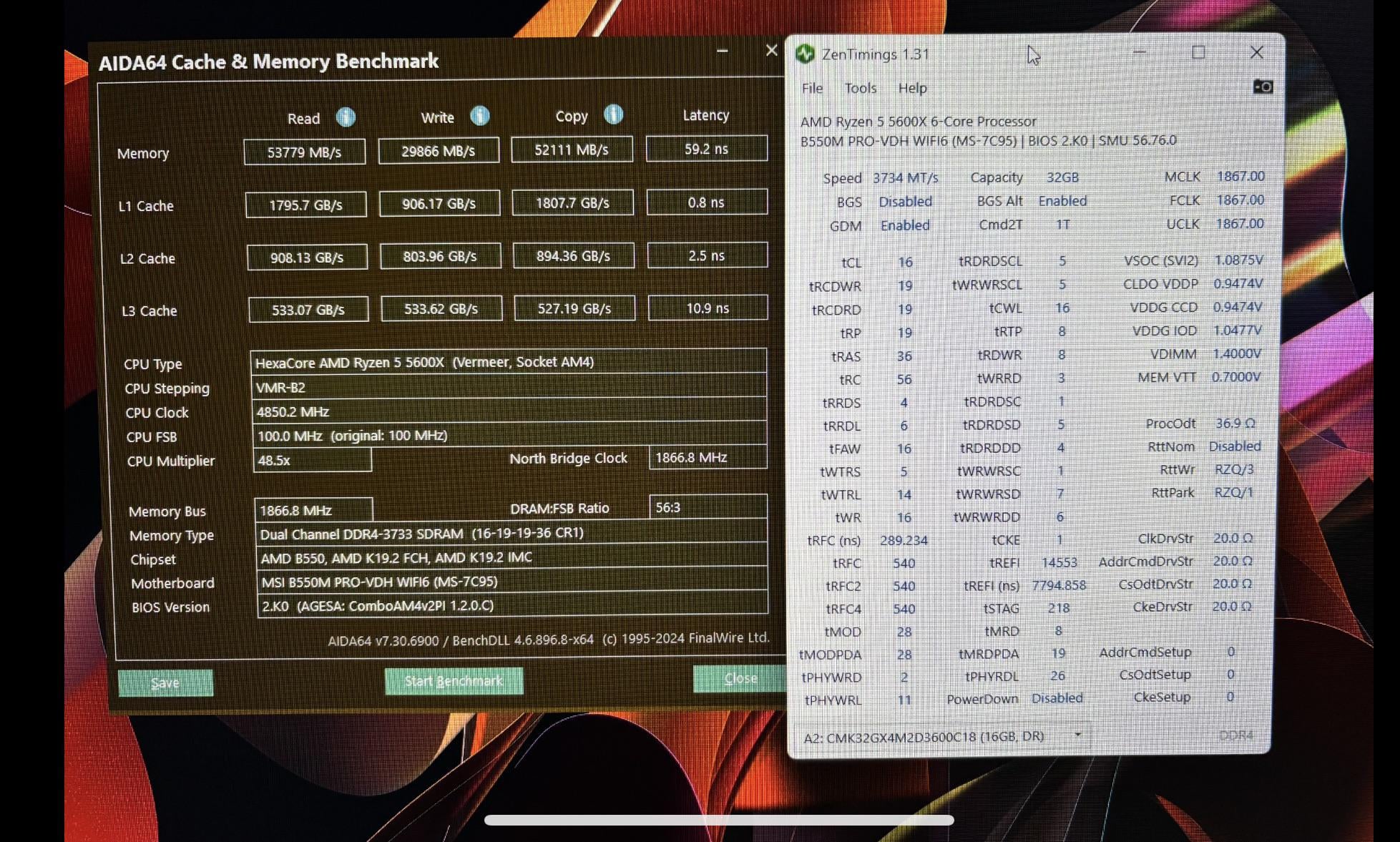
Task: Click the DRAM:FSB Ratio 56:3 field
Action: coord(708,507)
